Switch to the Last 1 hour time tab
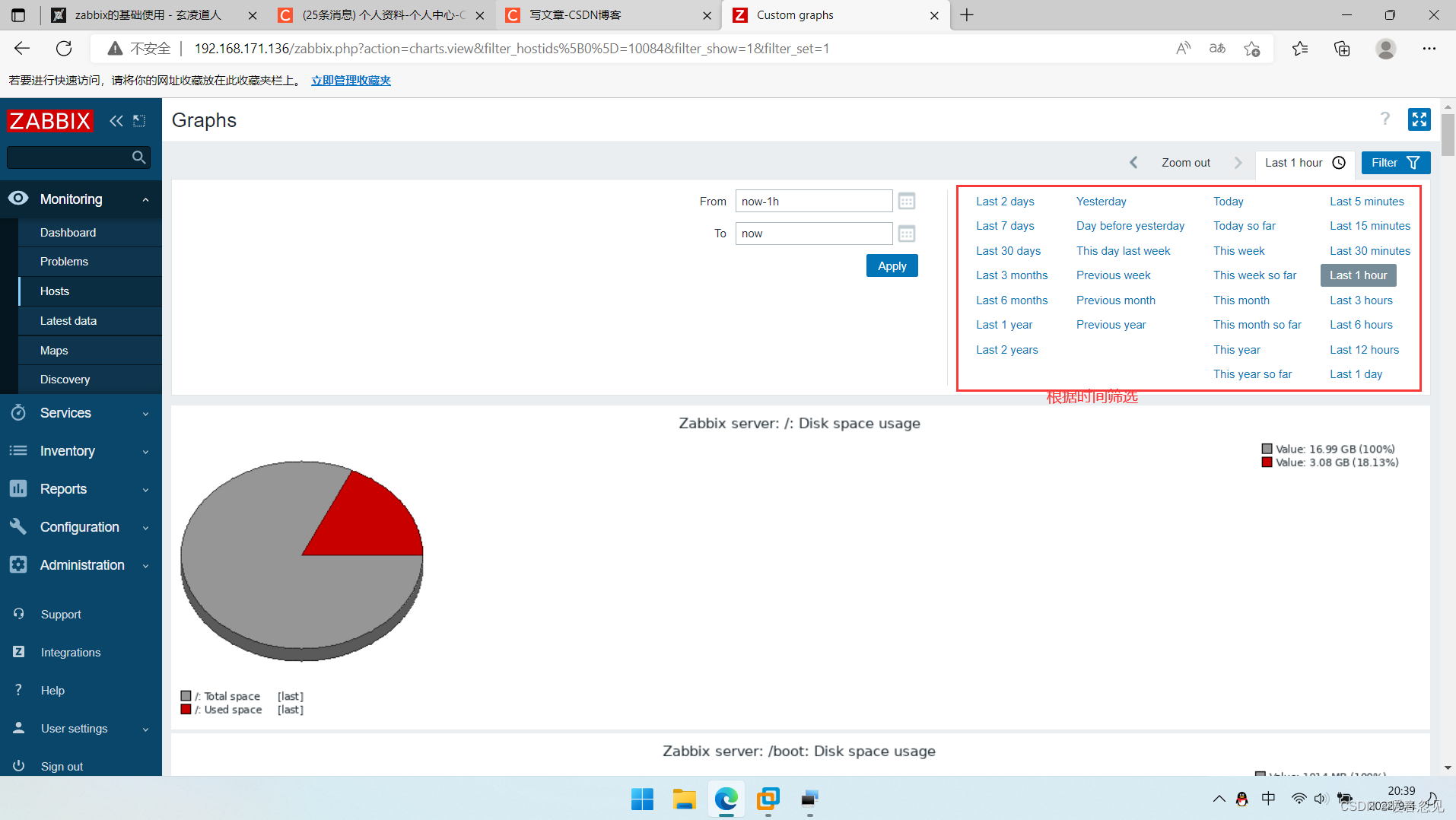 coord(1305,163)
